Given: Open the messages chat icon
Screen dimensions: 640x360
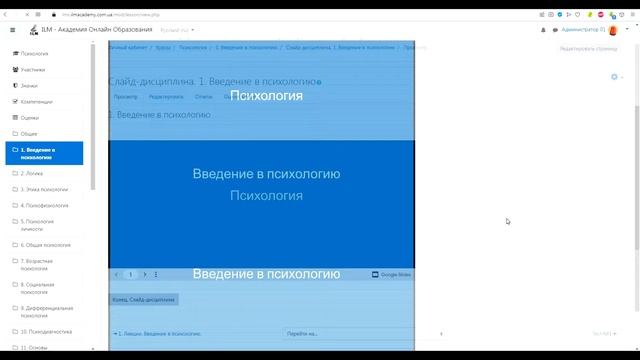Looking at the screenshot, I should (x=555, y=30).
